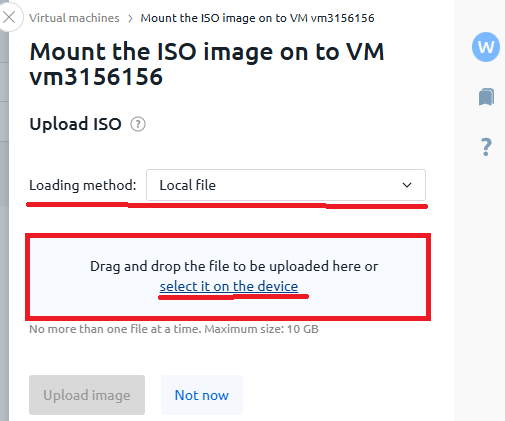
Task: Click inside the file drop zone area
Action: (x=228, y=277)
